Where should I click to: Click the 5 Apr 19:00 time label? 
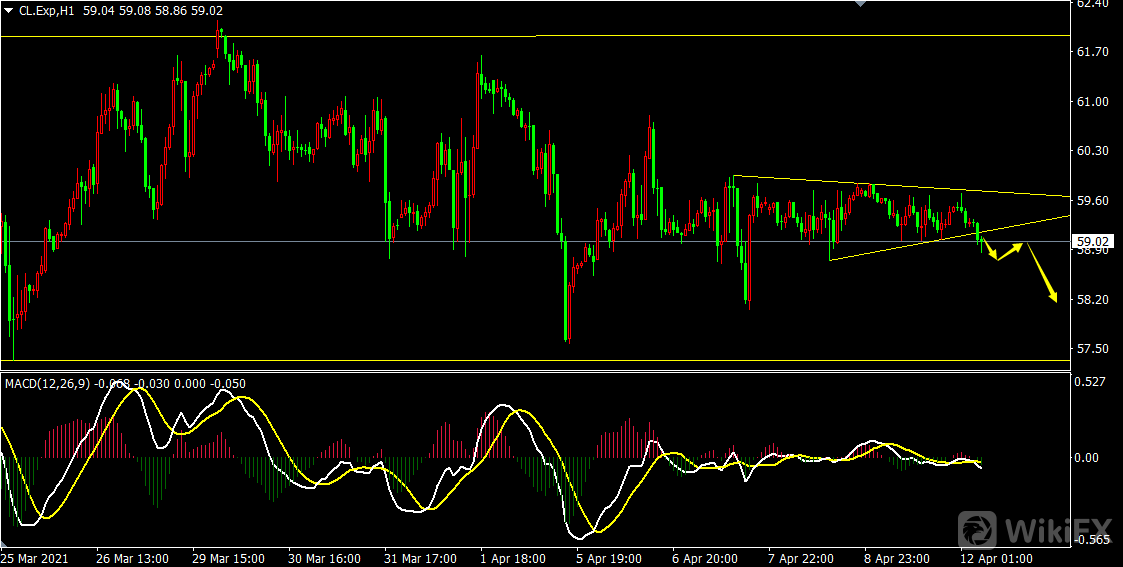pyautogui.click(x=610, y=557)
